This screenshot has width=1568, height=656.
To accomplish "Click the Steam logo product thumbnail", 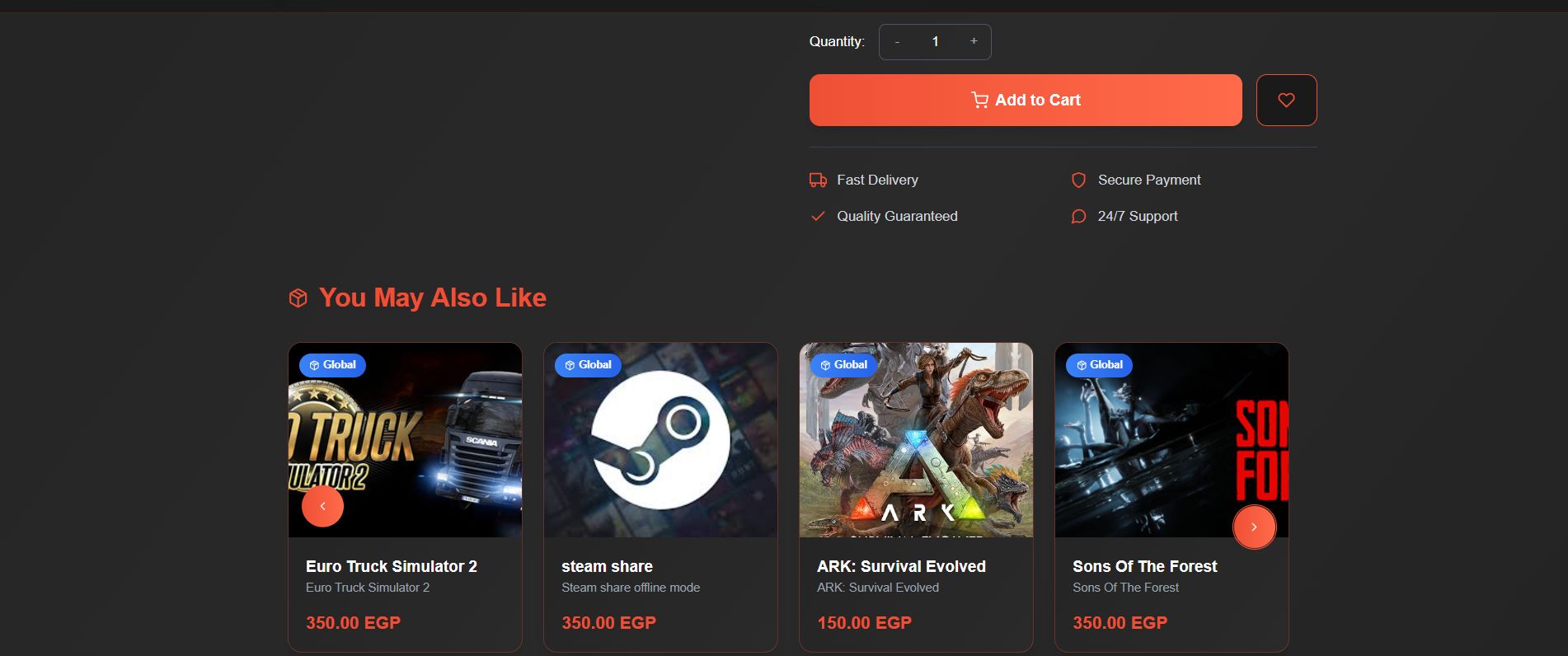I will pyautogui.click(x=660, y=439).
